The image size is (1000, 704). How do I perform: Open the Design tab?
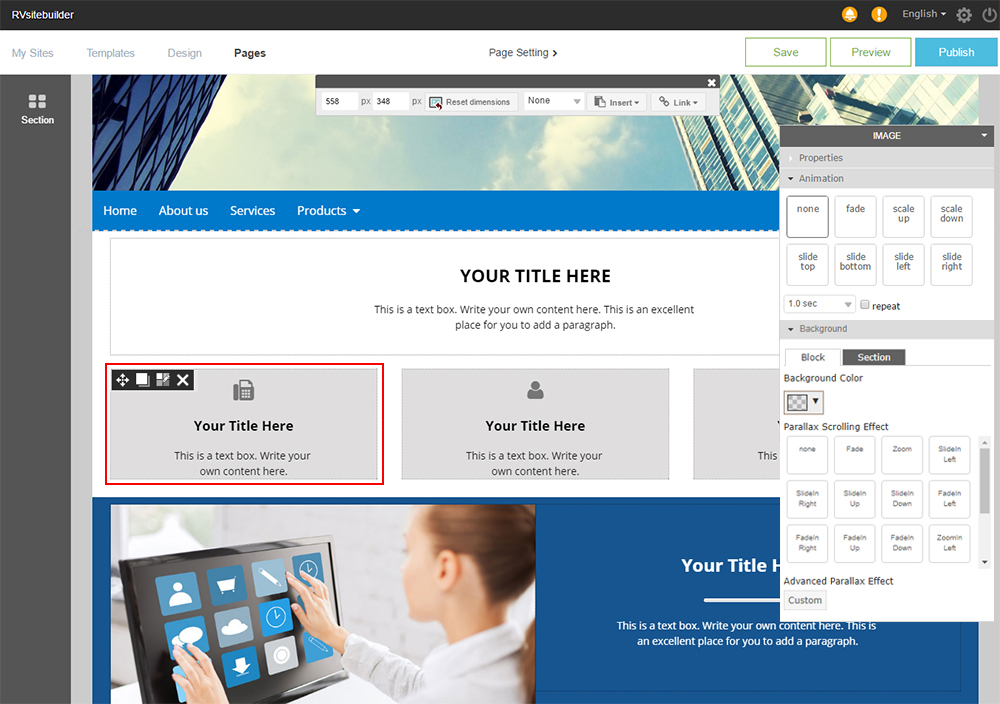point(184,53)
